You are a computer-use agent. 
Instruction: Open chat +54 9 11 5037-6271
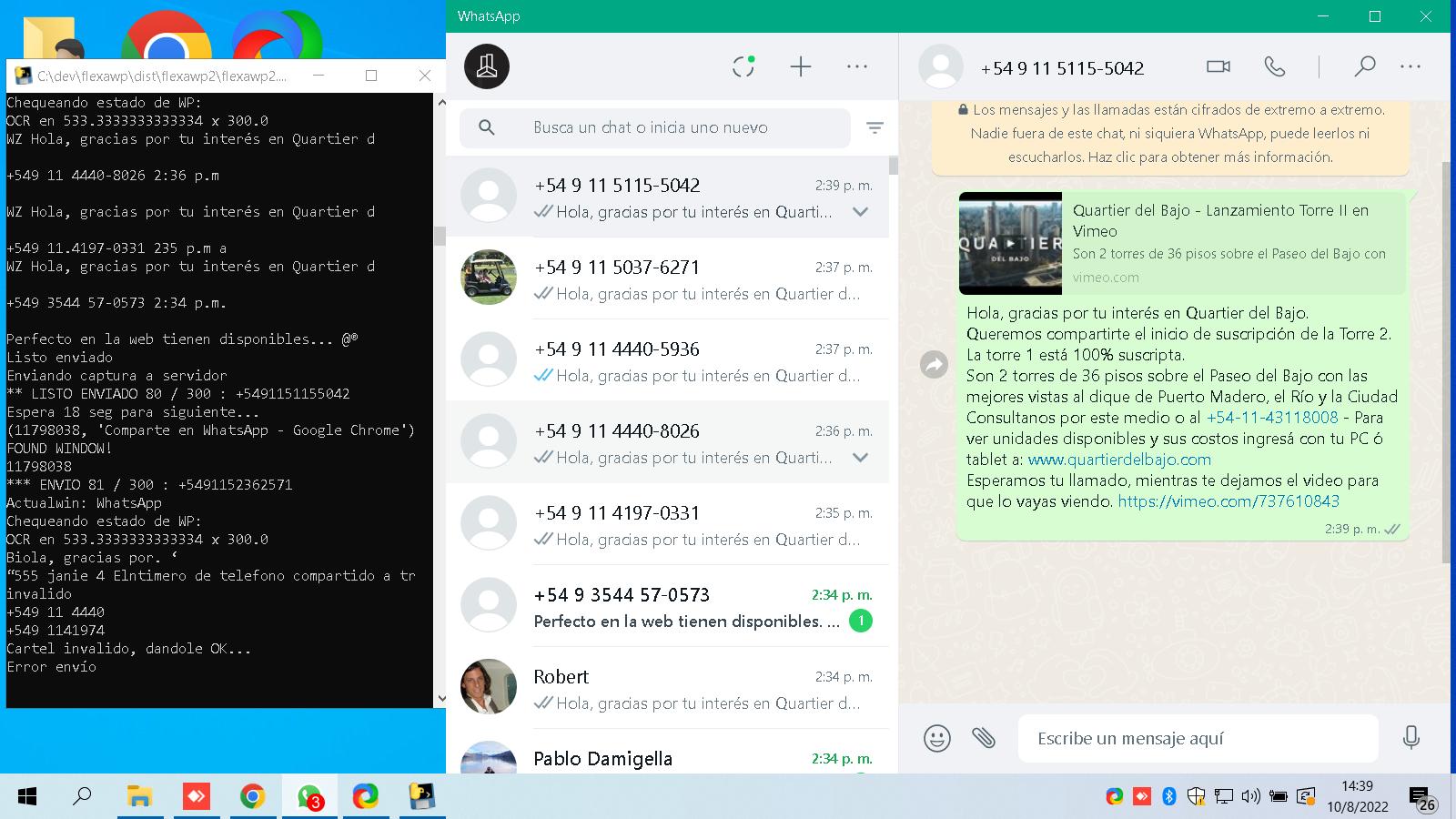point(667,278)
